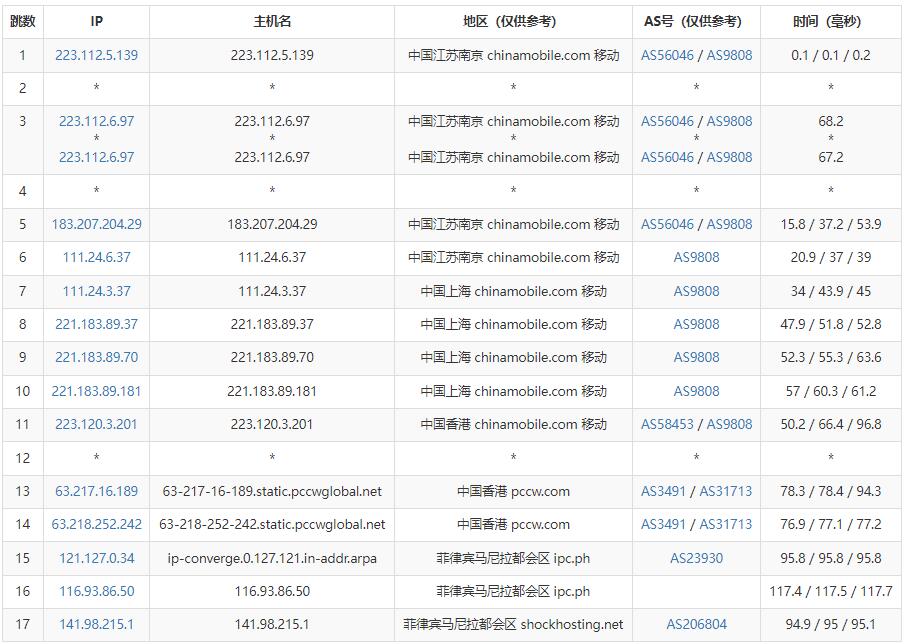Image resolution: width=905 pixels, height=644 pixels.
Task: Select the 78.3 / 78.4 / 94.3 time value
Action: pyautogui.click(x=831, y=491)
